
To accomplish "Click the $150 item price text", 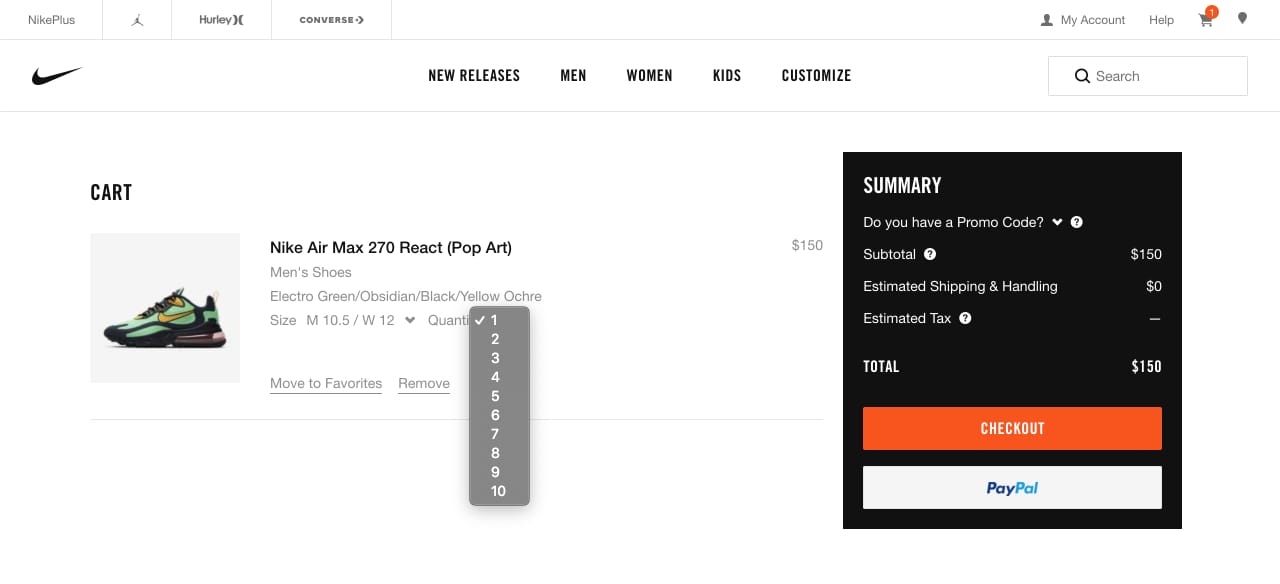I will tap(807, 245).
